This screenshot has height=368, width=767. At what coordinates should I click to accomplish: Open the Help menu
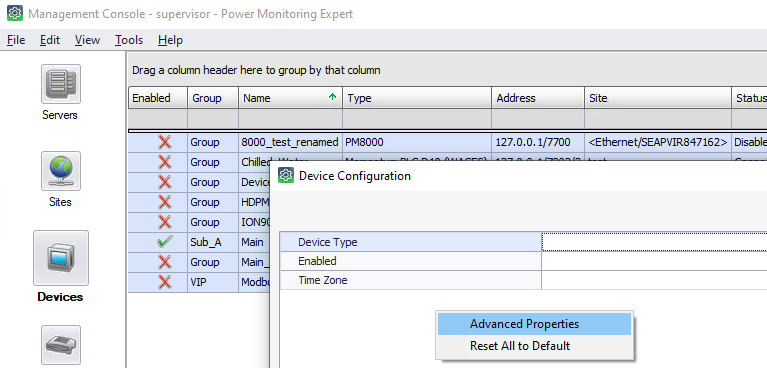pos(170,40)
